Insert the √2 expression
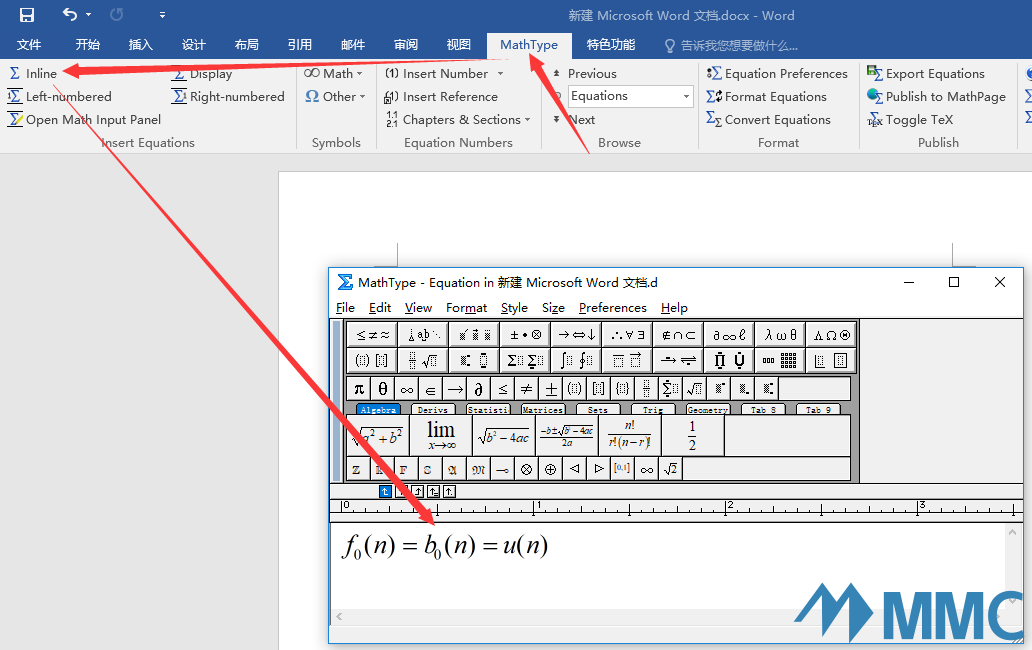 [x=670, y=469]
